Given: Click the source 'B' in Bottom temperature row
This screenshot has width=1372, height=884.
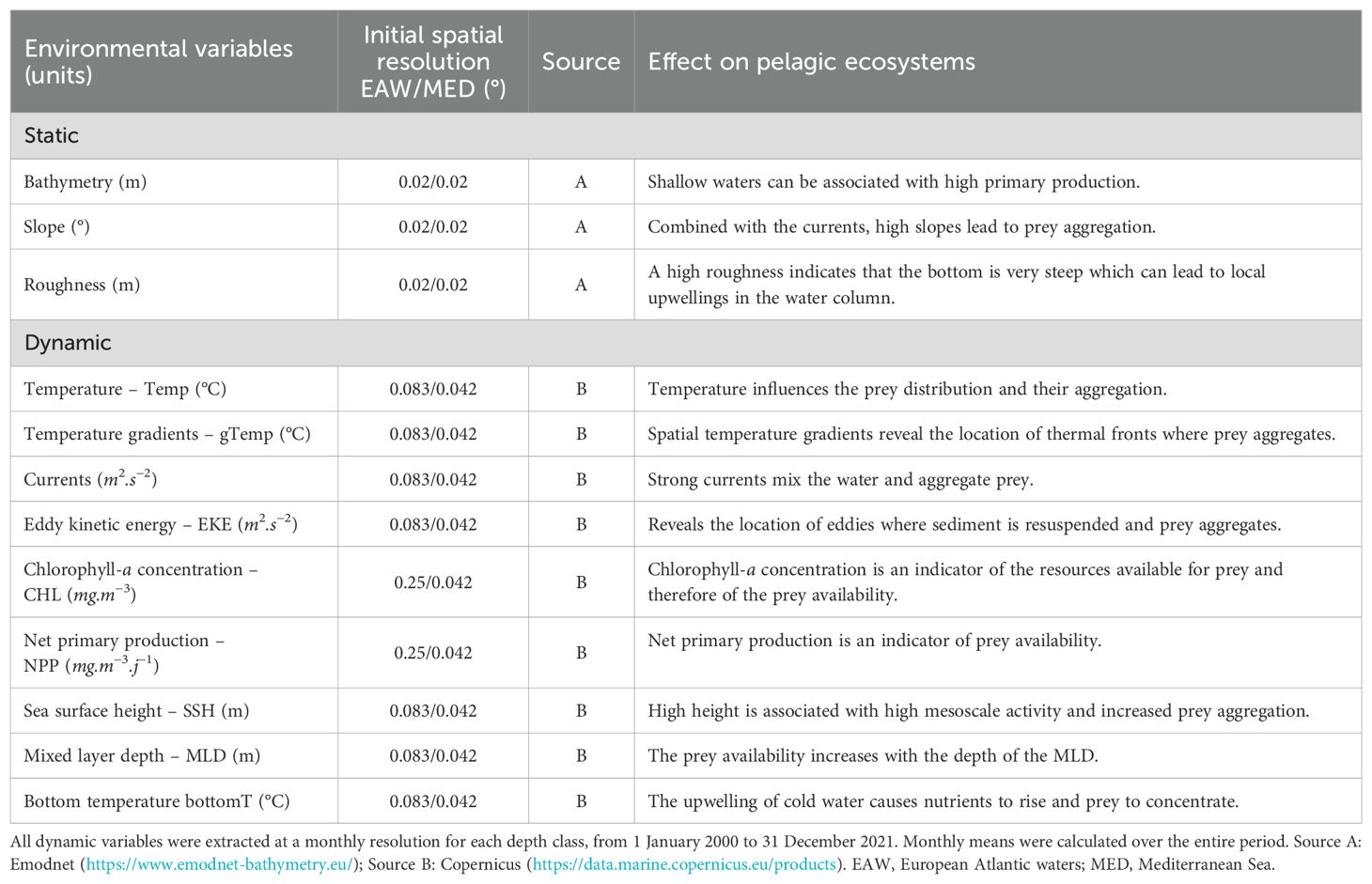Looking at the screenshot, I should tap(581, 801).
